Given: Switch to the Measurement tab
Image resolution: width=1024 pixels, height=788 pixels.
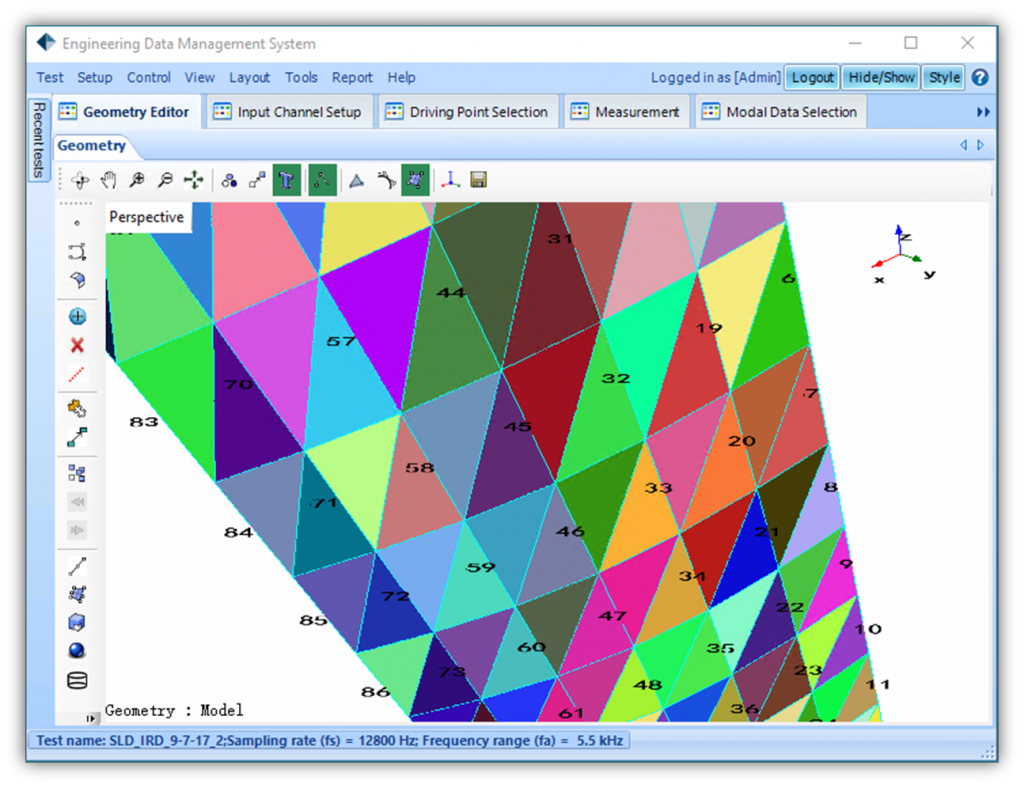Looking at the screenshot, I should [x=627, y=112].
